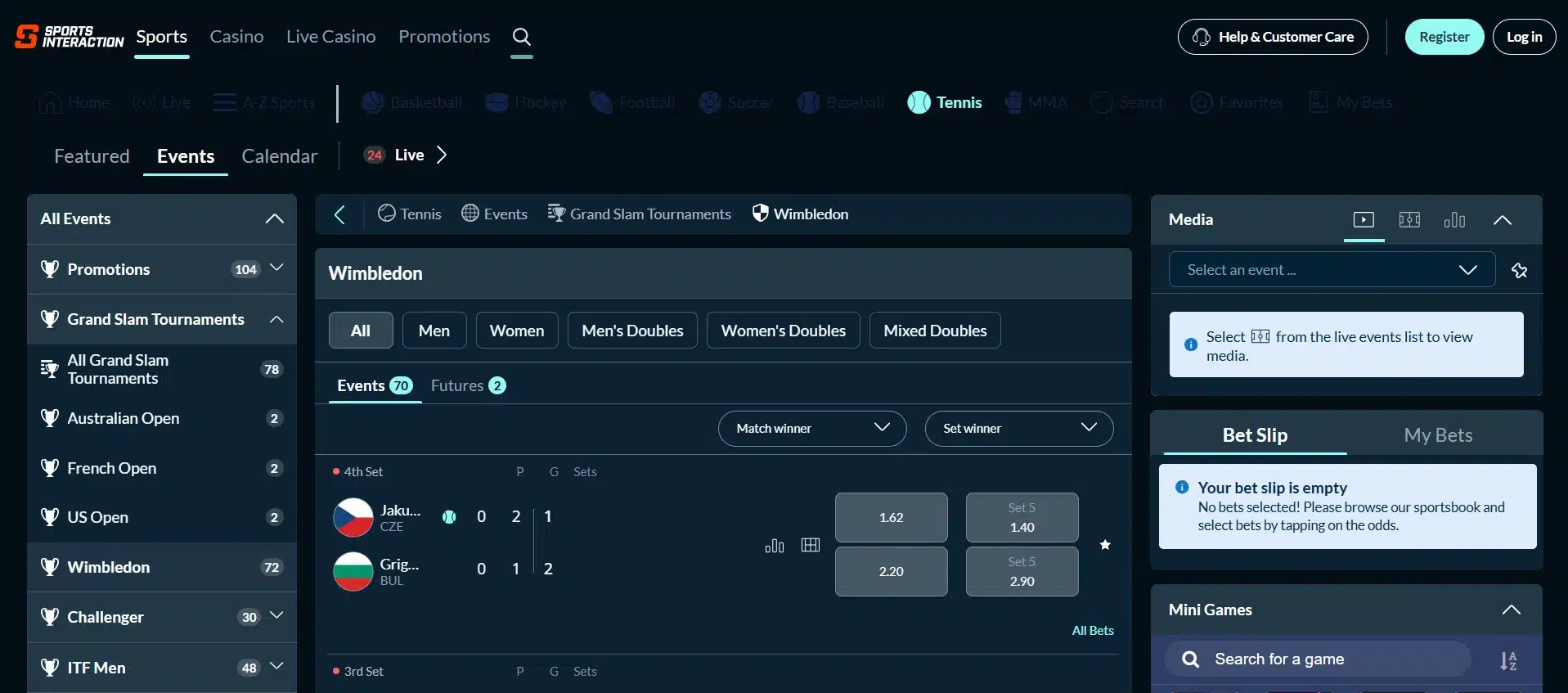This screenshot has width=1568, height=693.
Task: Open Hockey sport shortcut
Action: click(526, 102)
